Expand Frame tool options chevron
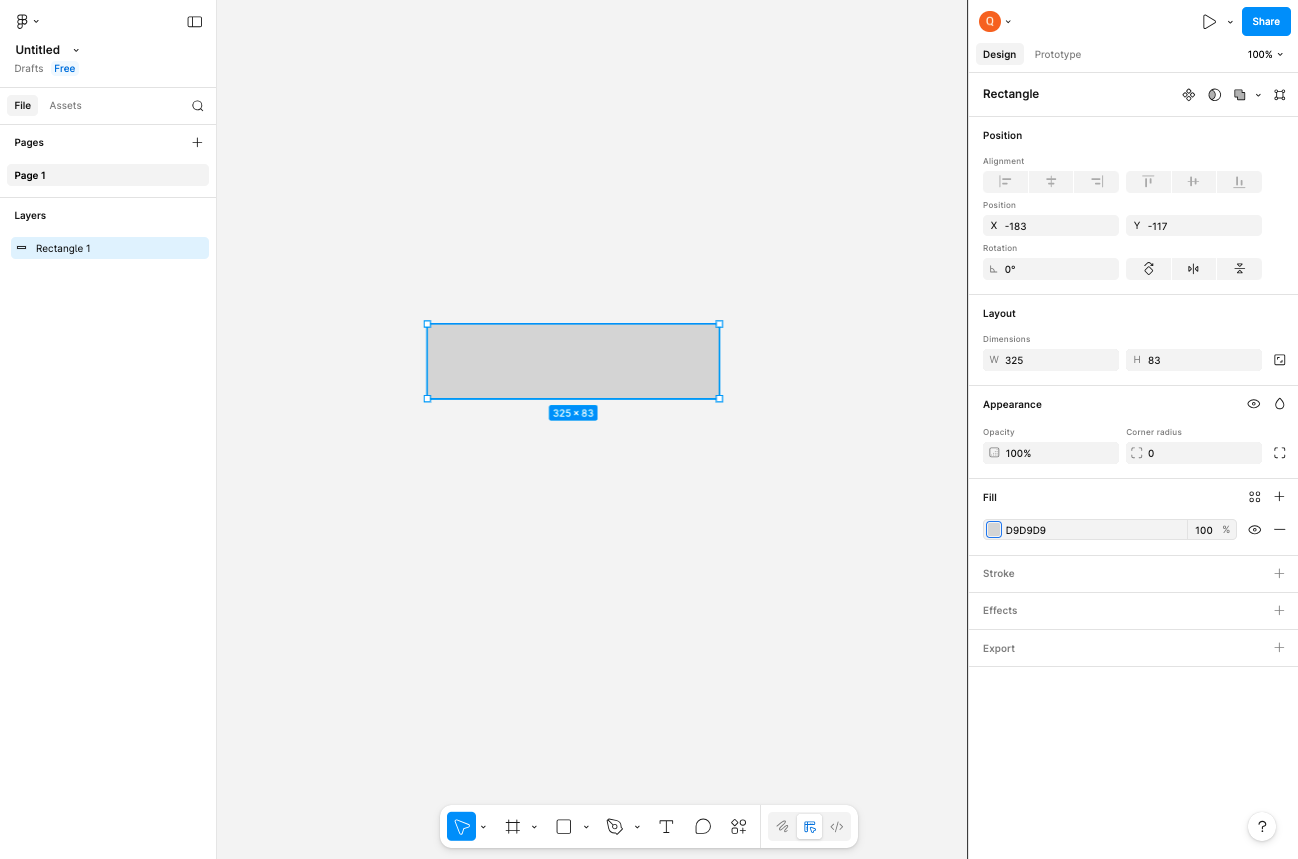Screen dimensions: 1298x859 coord(535,827)
